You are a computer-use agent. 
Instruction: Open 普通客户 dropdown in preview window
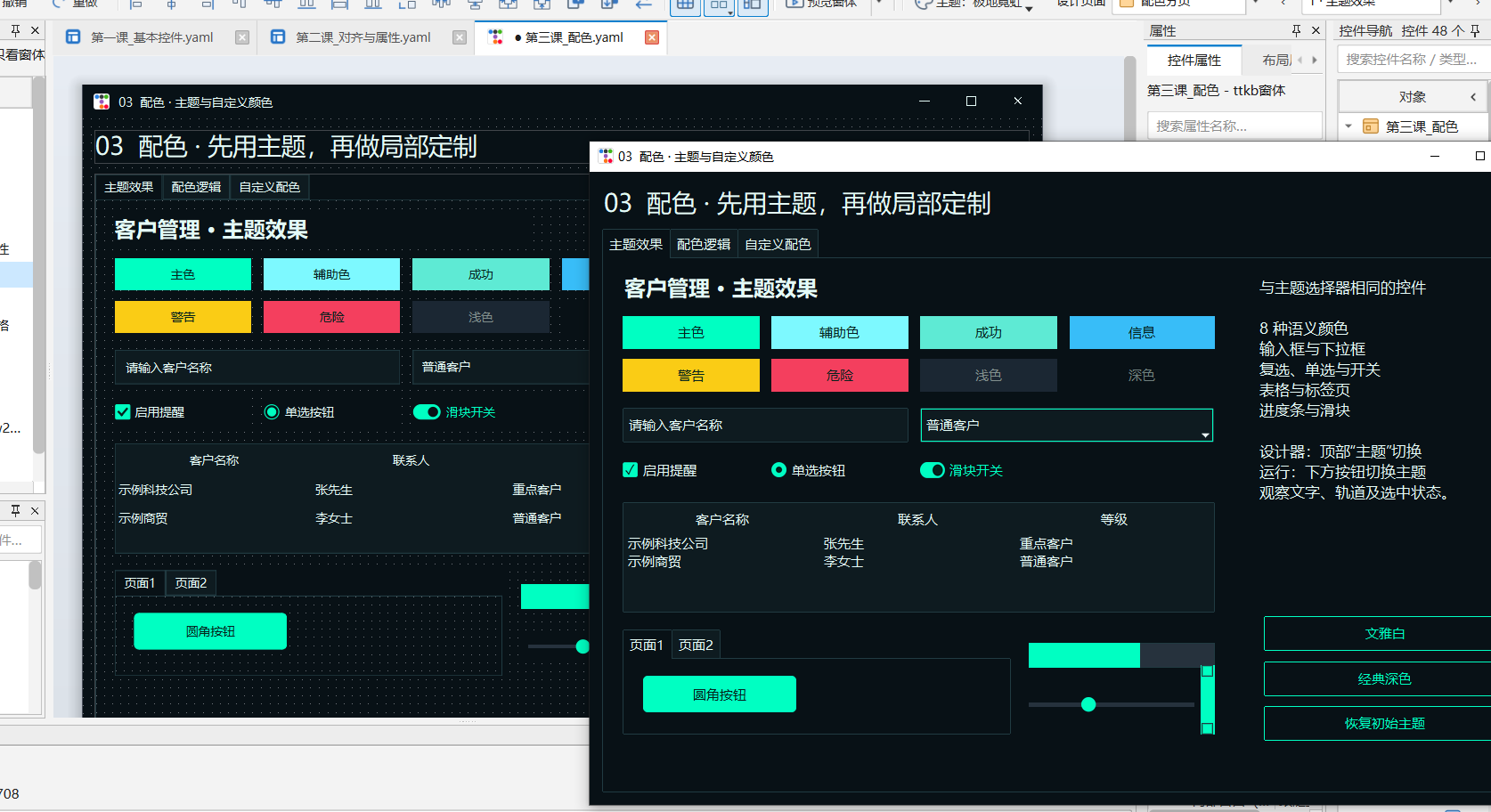pos(1066,426)
